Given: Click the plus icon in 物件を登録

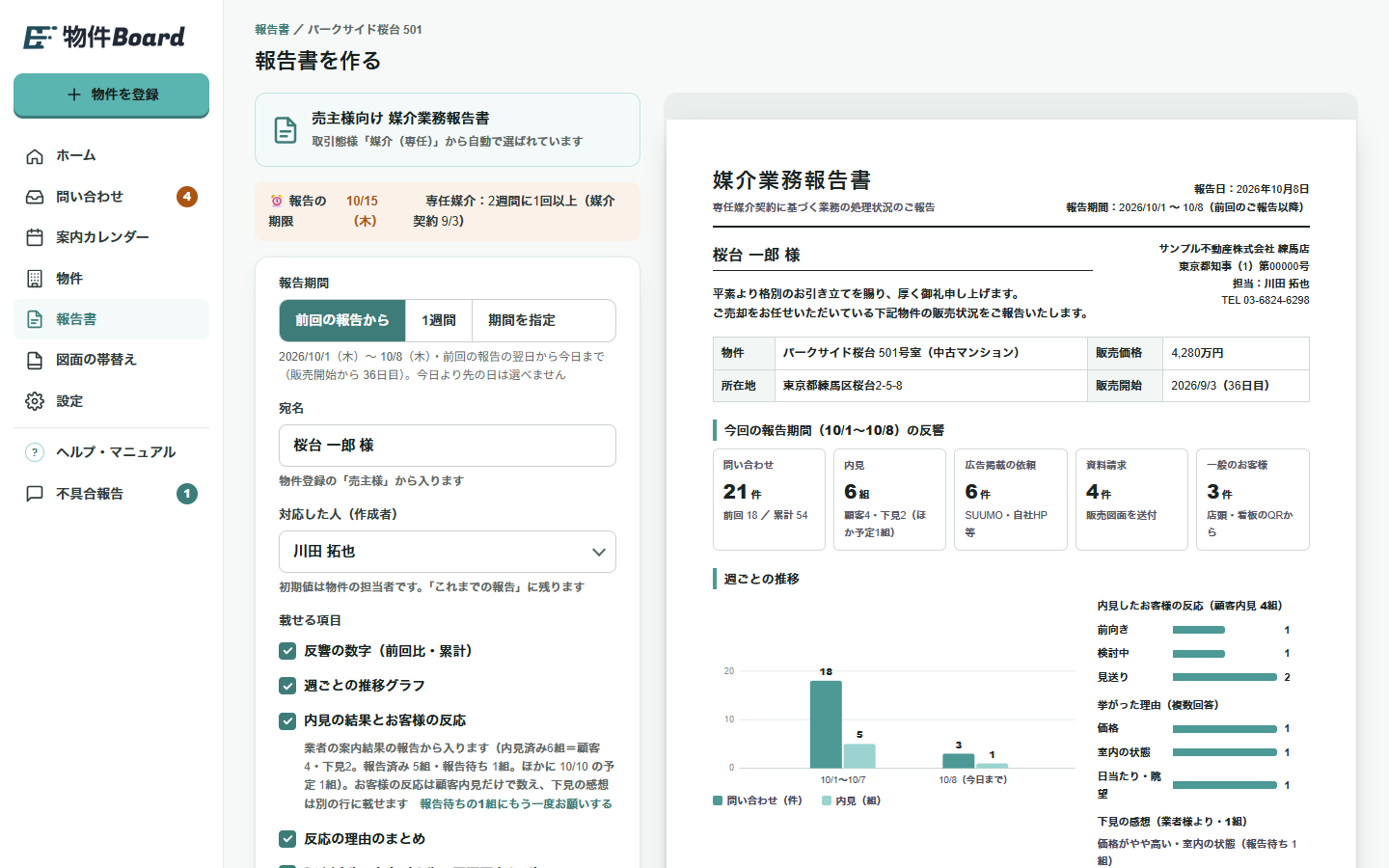Looking at the screenshot, I should pos(74,95).
